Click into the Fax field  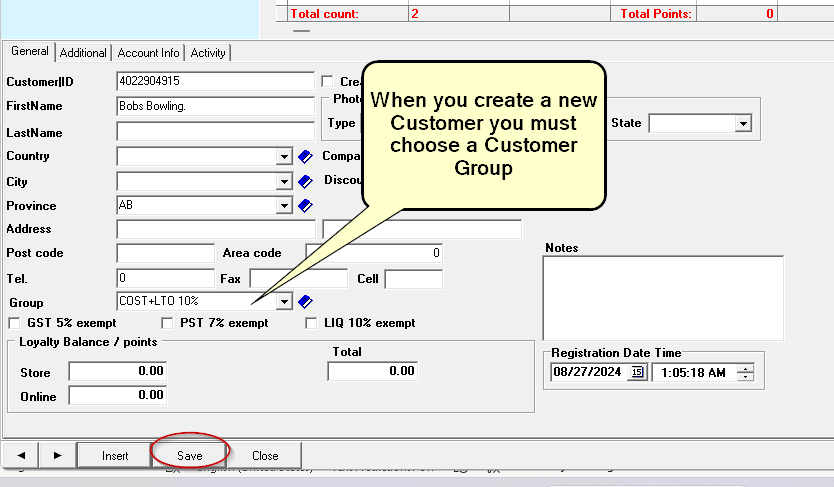point(298,279)
